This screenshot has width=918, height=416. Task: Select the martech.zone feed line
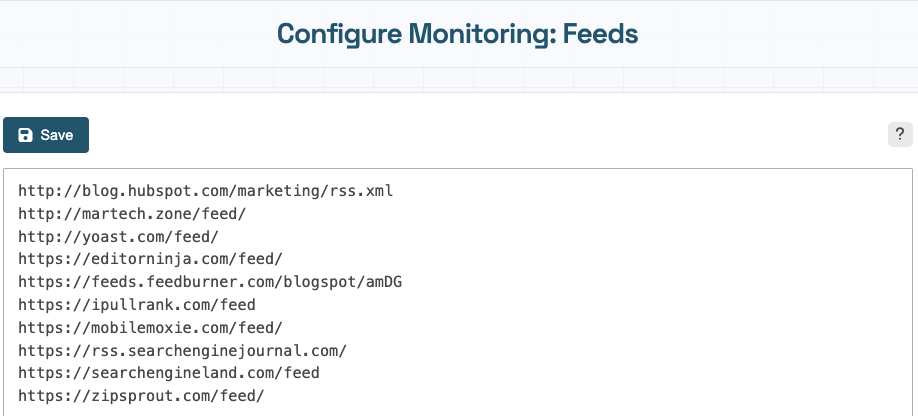tap(132, 214)
